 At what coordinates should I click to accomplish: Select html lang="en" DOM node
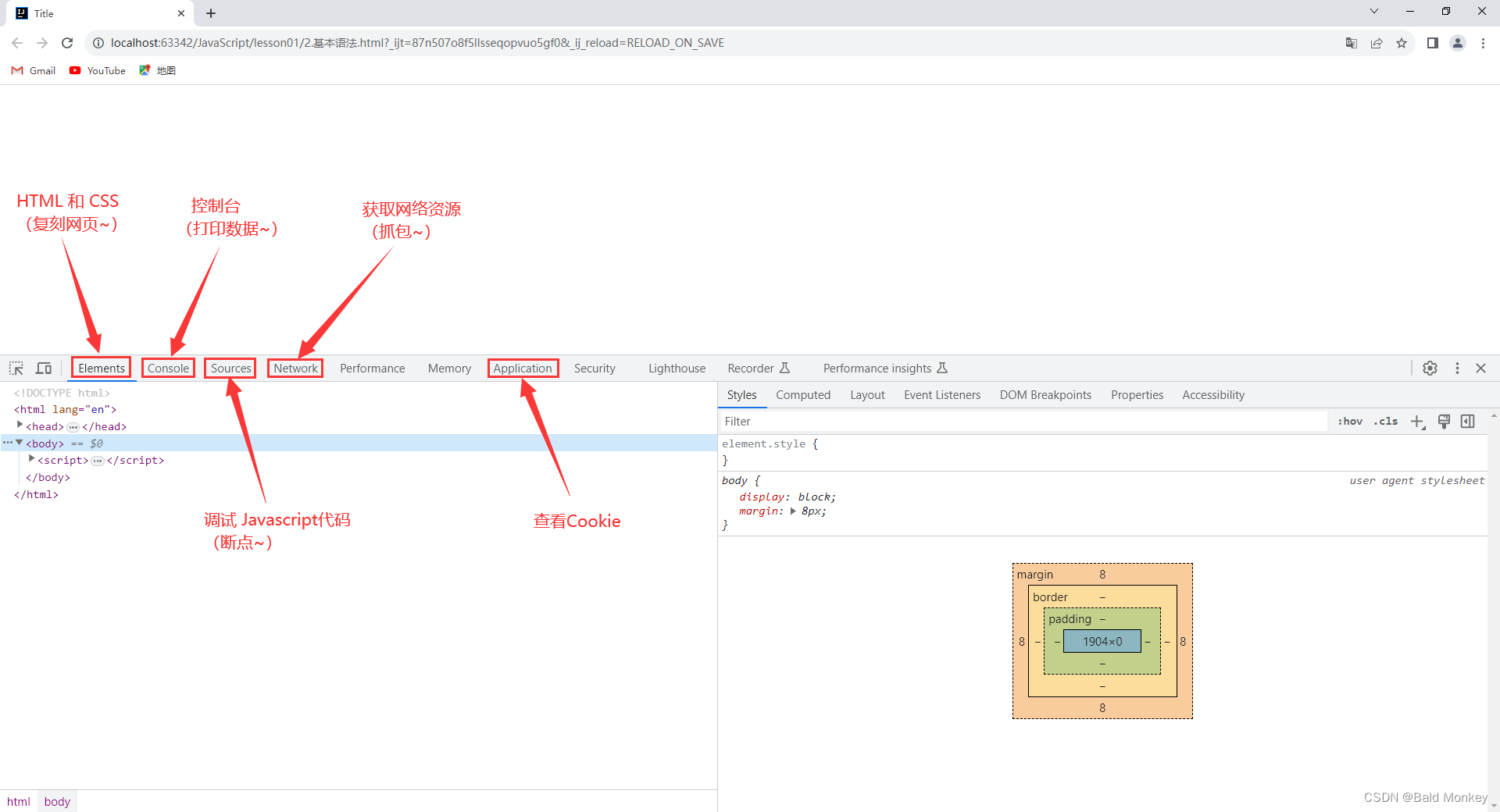tap(65, 409)
